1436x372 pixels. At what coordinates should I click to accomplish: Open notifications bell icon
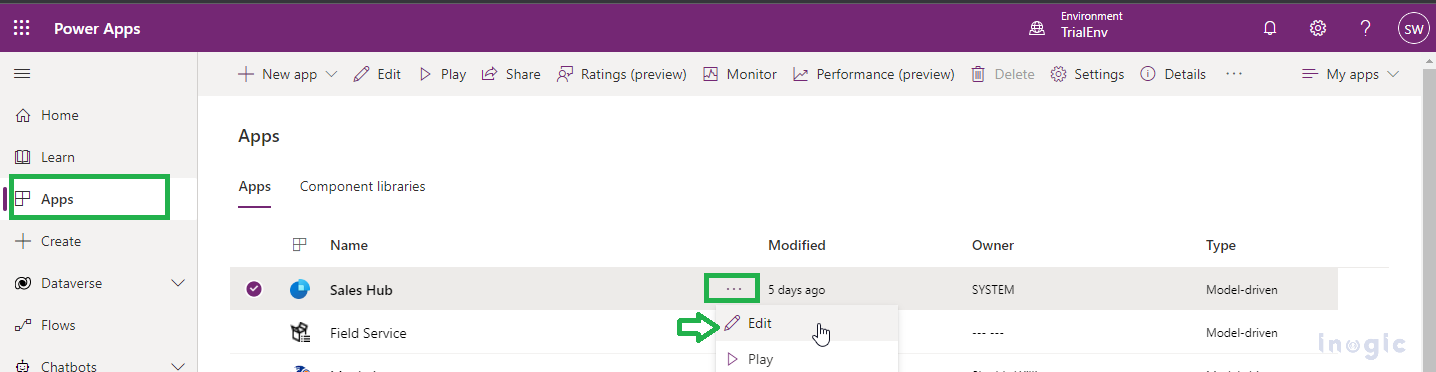coord(1270,28)
